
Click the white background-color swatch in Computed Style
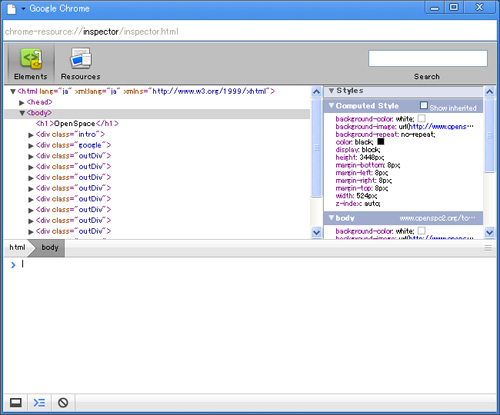(422, 118)
